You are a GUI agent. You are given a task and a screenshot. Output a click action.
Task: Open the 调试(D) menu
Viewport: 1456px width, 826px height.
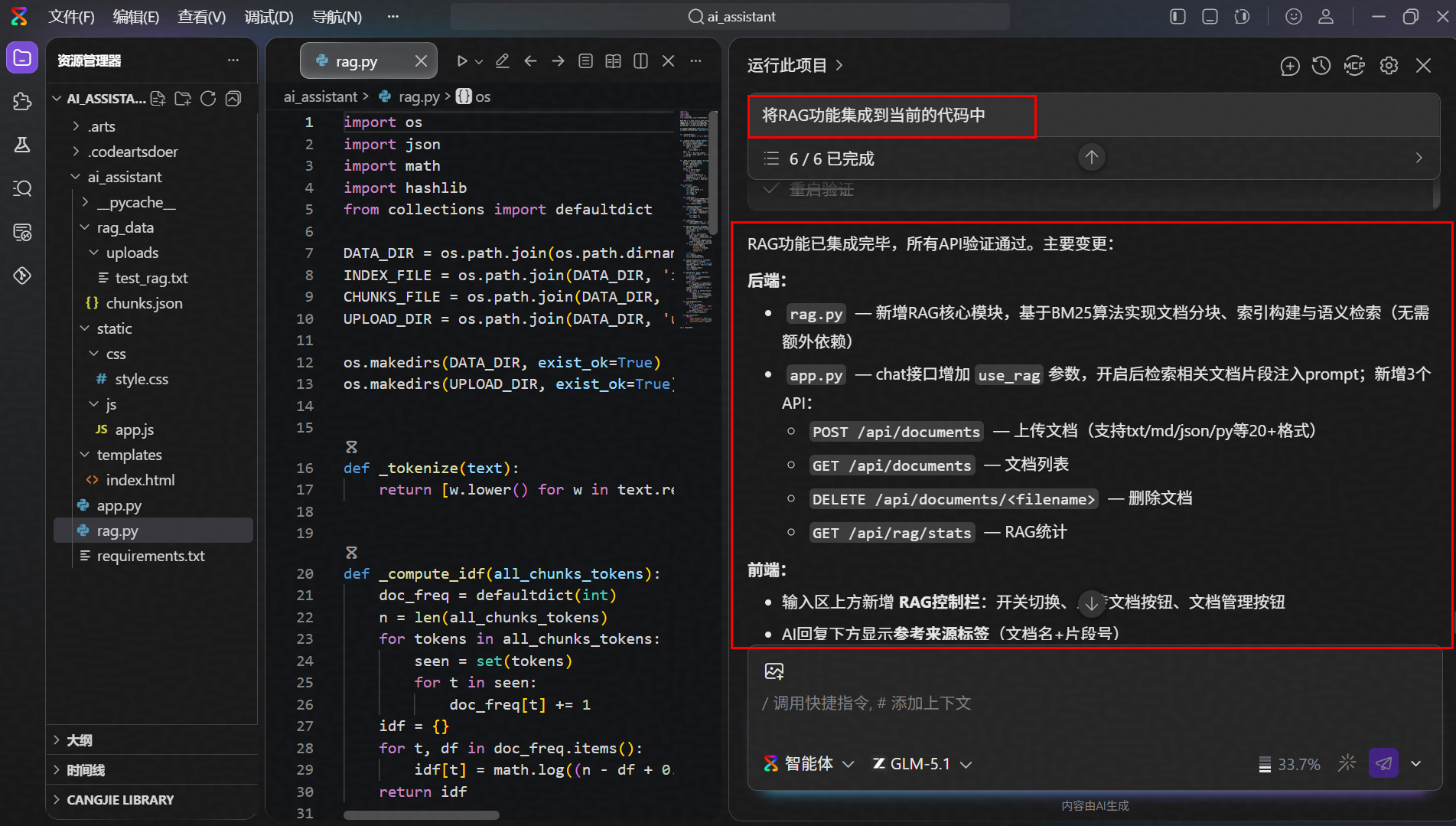pos(269,16)
